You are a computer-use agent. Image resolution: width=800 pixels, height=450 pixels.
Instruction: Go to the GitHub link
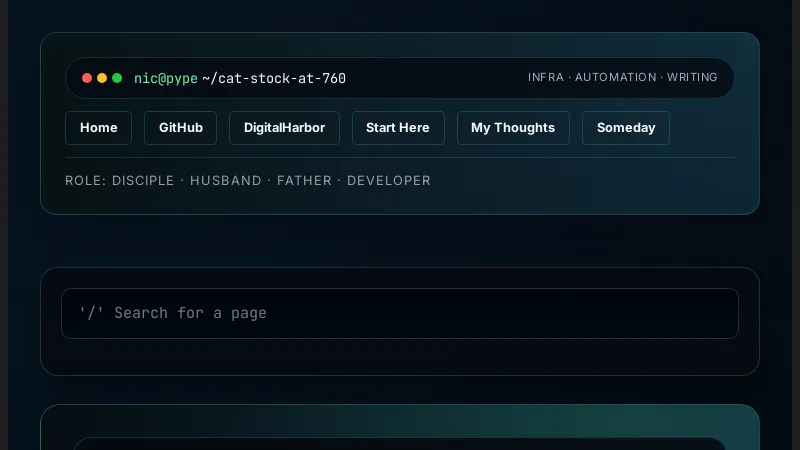tap(180, 128)
